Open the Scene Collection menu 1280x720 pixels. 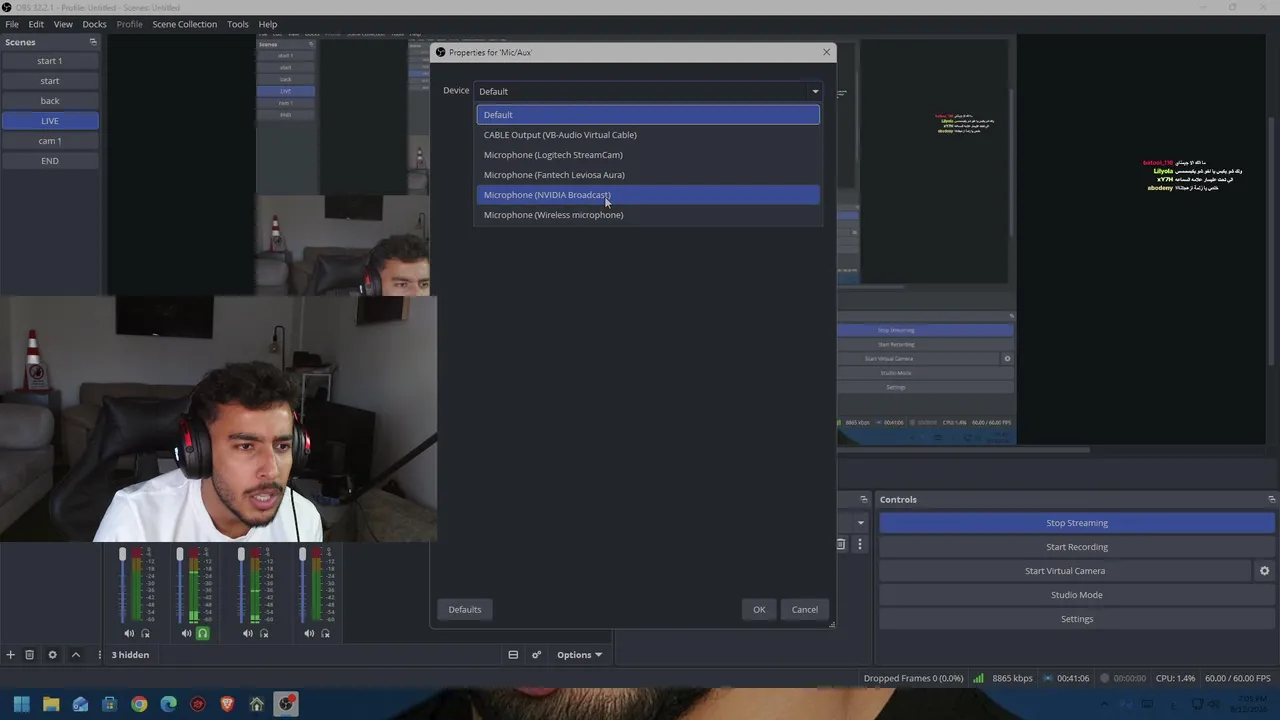184,24
